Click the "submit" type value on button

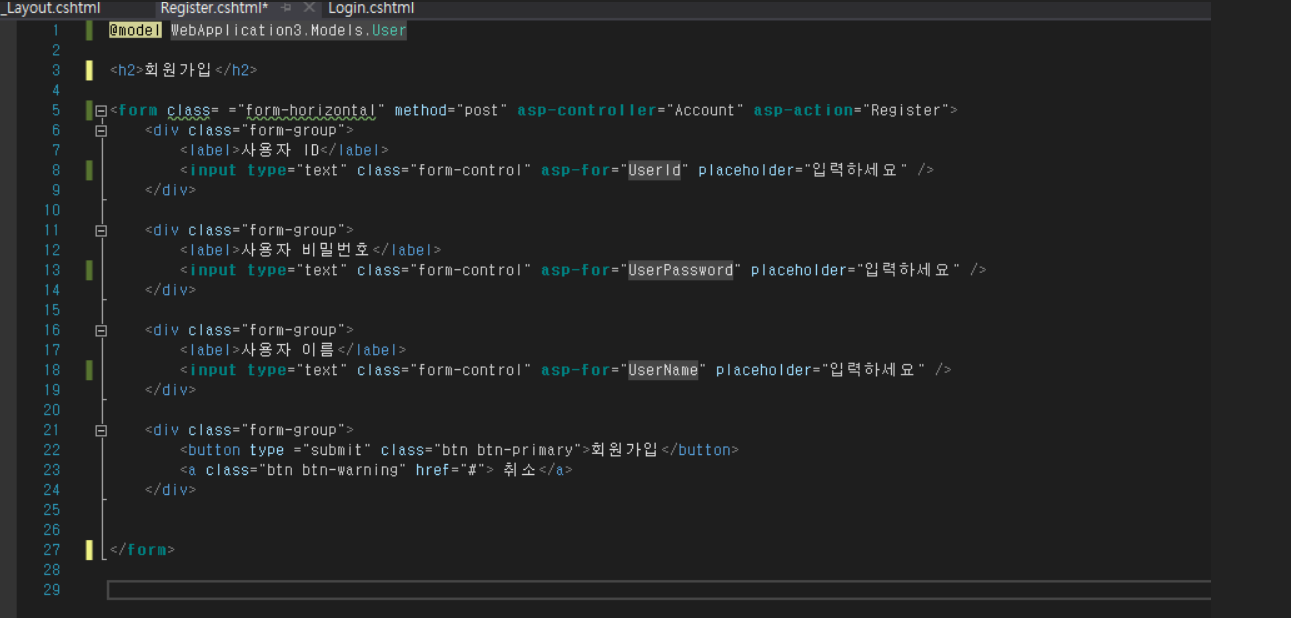(337, 450)
